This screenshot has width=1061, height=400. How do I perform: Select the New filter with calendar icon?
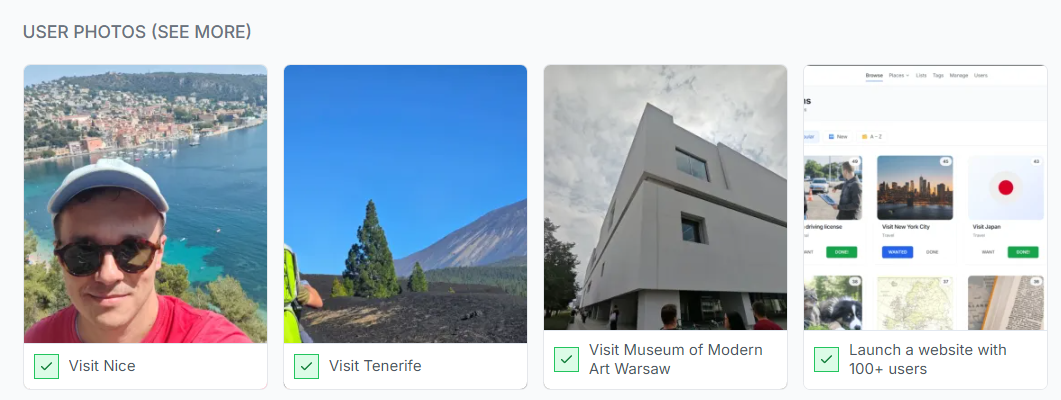838,137
